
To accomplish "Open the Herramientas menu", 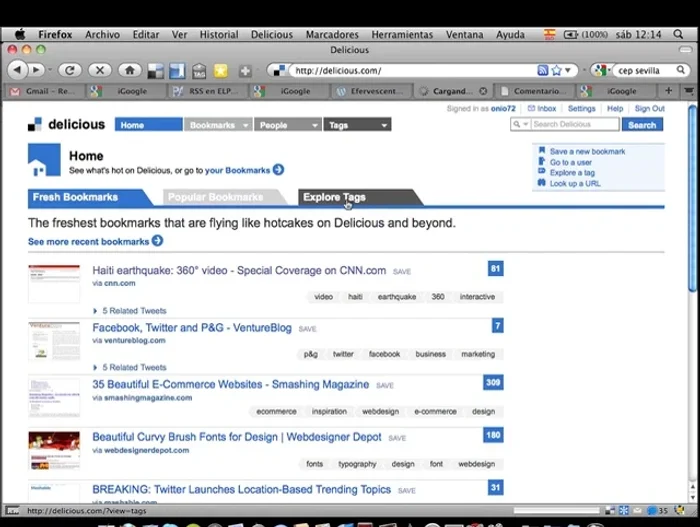I will (x=402, y=34).
